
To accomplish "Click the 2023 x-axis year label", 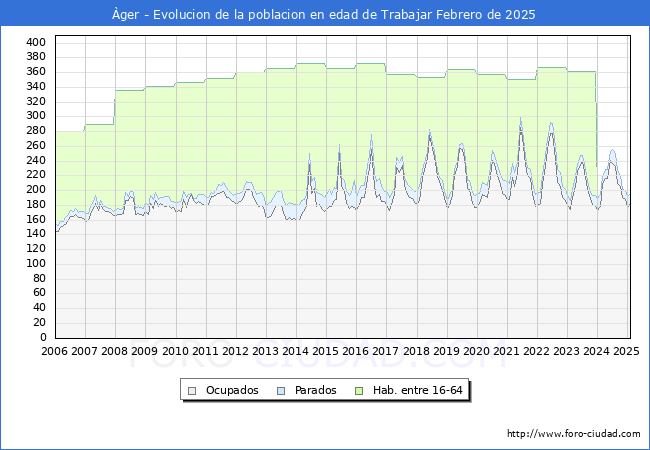I will [x=567, y=351].
